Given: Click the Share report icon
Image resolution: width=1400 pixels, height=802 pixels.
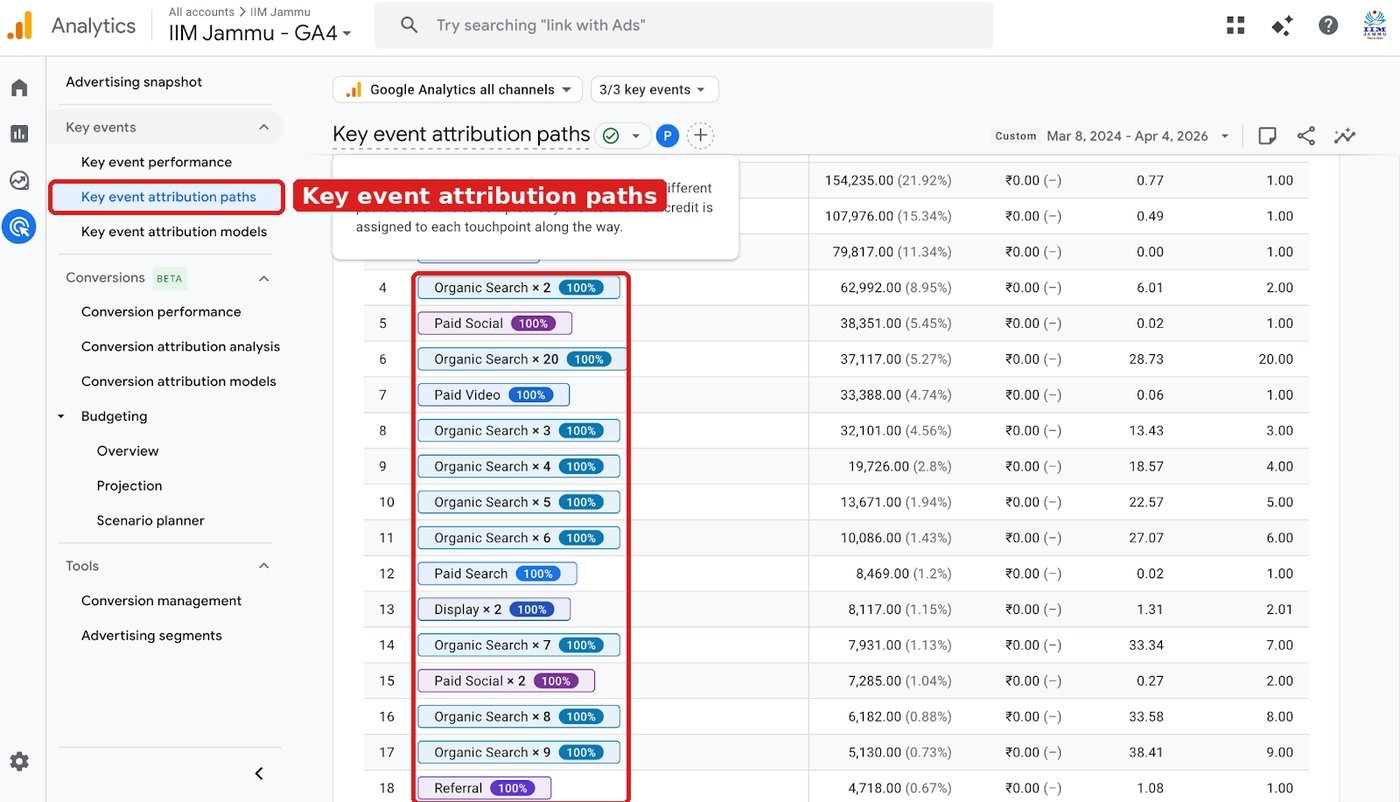Looking at the screenshot, I should point(1306,136).
